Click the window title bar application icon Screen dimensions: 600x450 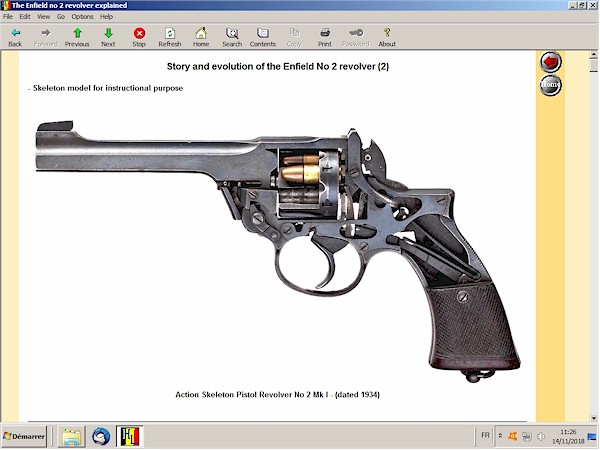click(5, 5)
